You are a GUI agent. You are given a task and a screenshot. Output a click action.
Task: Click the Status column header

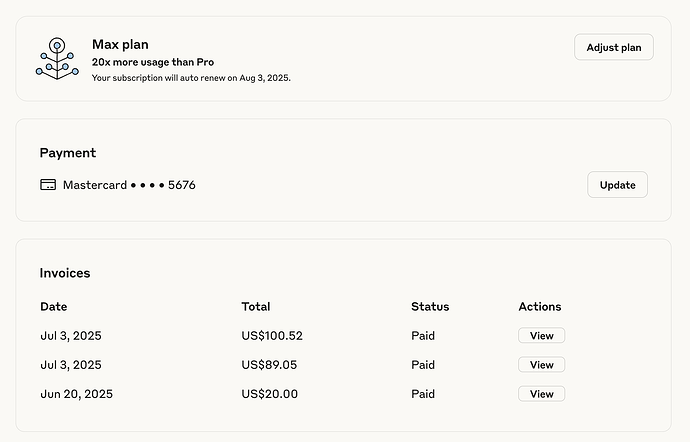click(x=430, y=306)
